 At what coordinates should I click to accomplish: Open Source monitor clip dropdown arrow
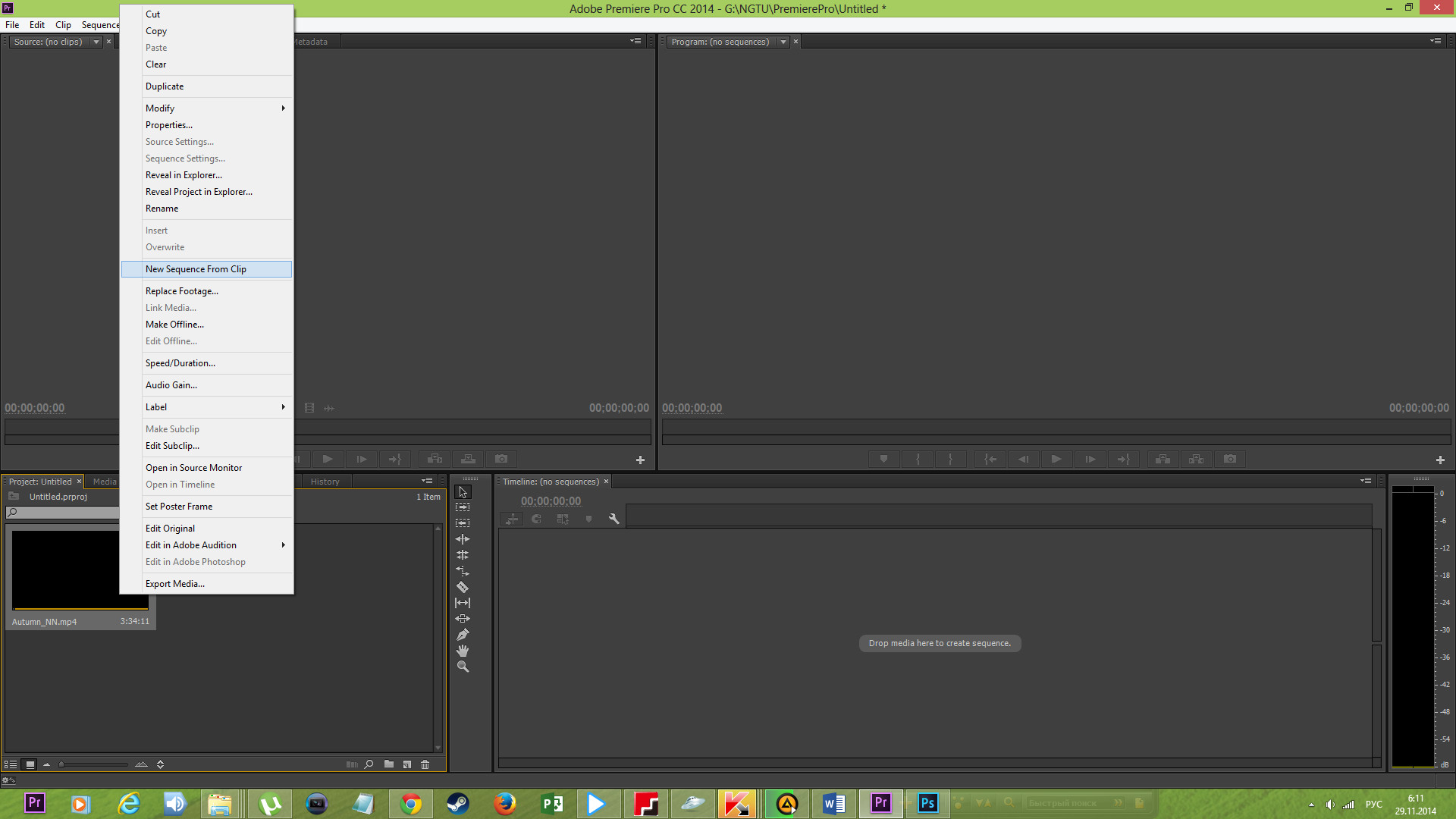[x=96, y=42]
